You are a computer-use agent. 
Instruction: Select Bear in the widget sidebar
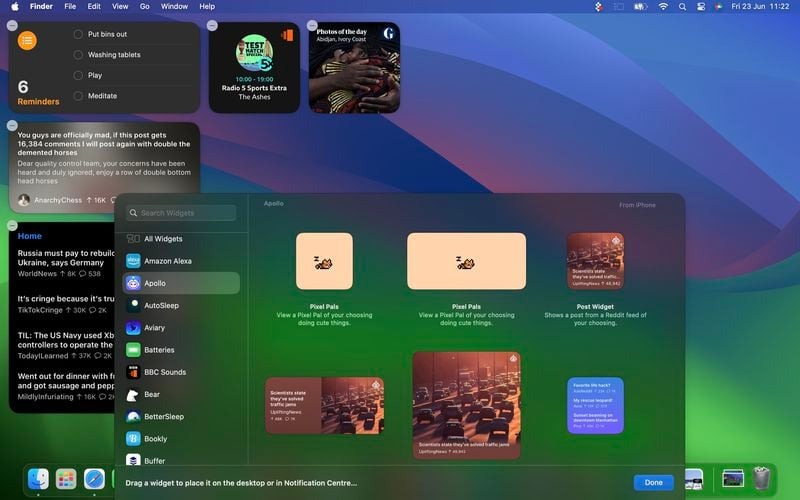[x=181, y=394]
